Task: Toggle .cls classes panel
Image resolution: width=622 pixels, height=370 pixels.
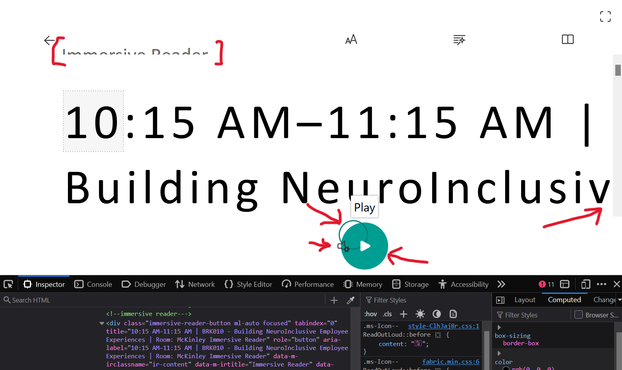Action: 388,314
